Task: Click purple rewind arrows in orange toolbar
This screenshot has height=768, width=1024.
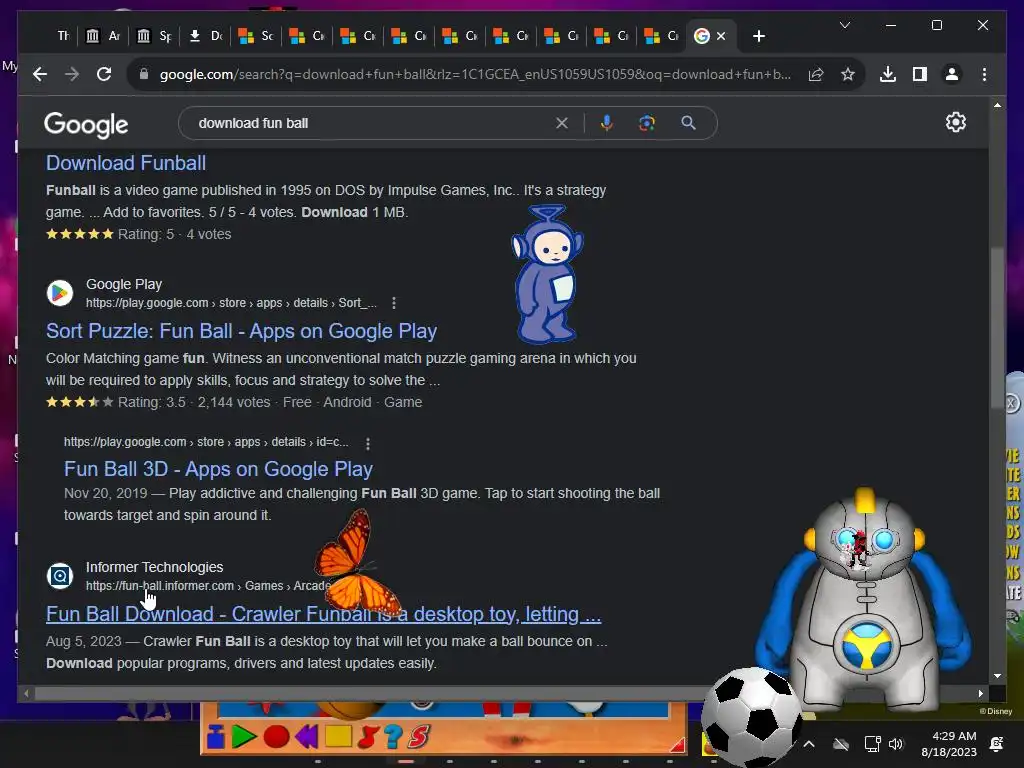Action: [307, 737]
